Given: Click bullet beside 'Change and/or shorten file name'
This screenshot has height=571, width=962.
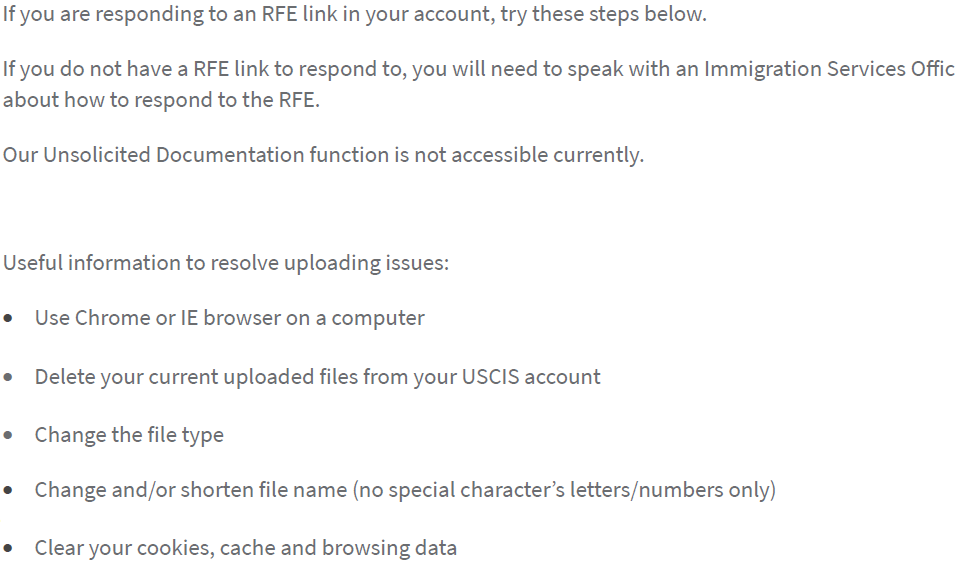Looking at the screenshot, I should (8, 490).
